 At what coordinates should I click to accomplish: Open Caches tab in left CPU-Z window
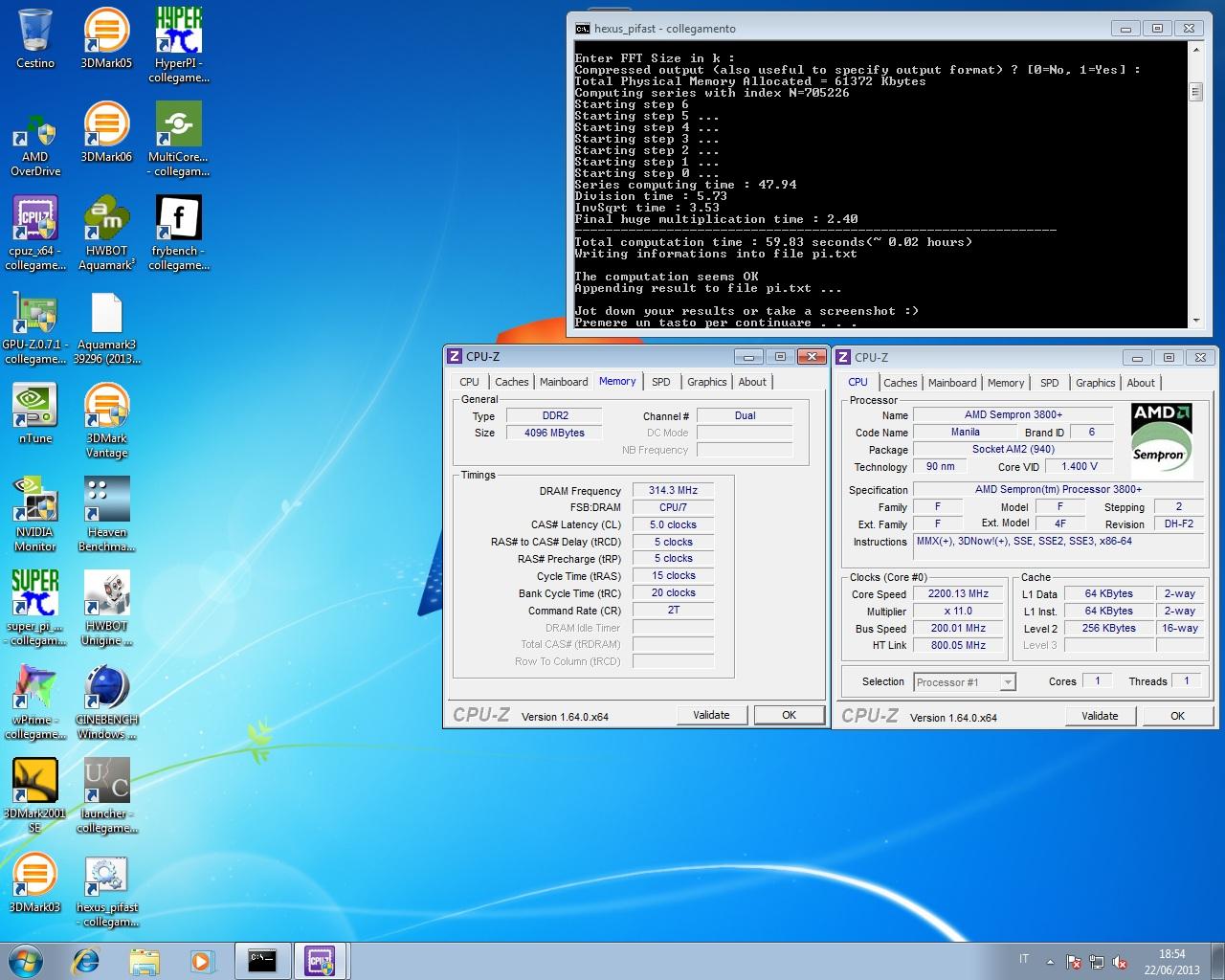(511, 382)
